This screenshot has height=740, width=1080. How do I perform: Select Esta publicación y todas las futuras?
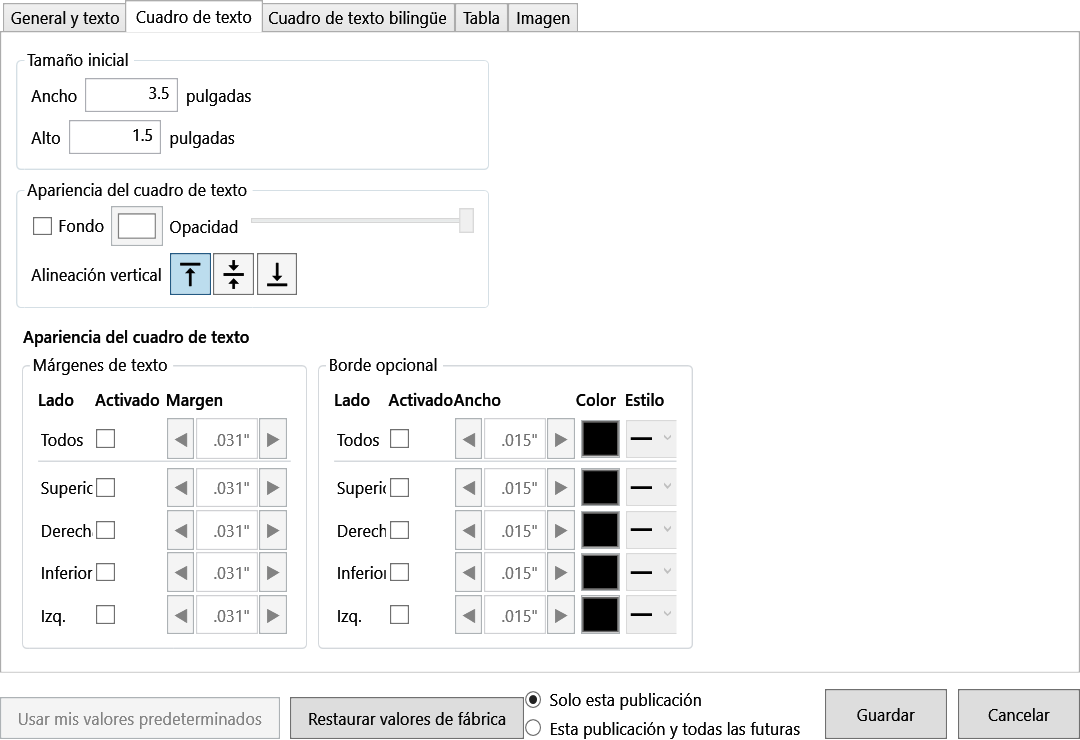coord(533,728)
